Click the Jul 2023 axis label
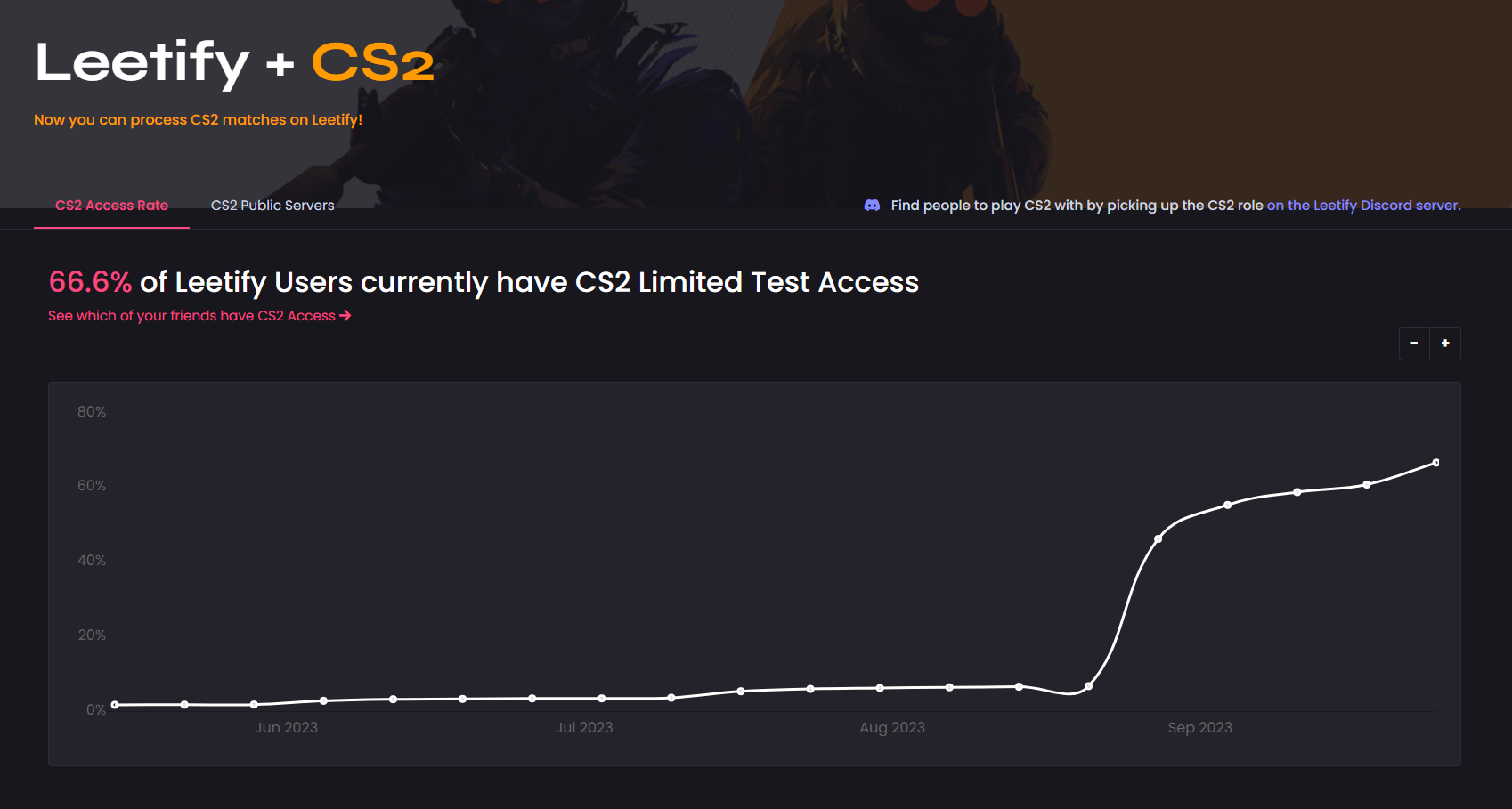The width and height of the screenshot is (1512, 809). click(584, 727)
